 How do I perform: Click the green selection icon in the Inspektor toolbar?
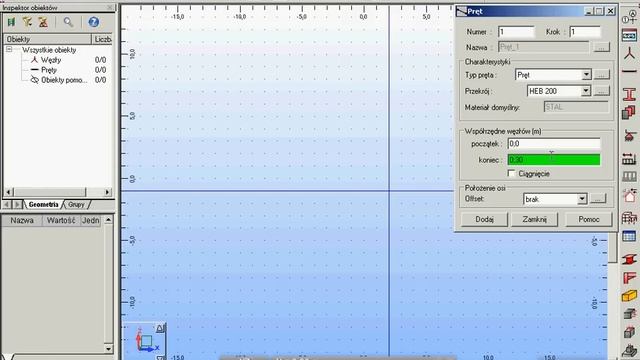coord(11,22)
